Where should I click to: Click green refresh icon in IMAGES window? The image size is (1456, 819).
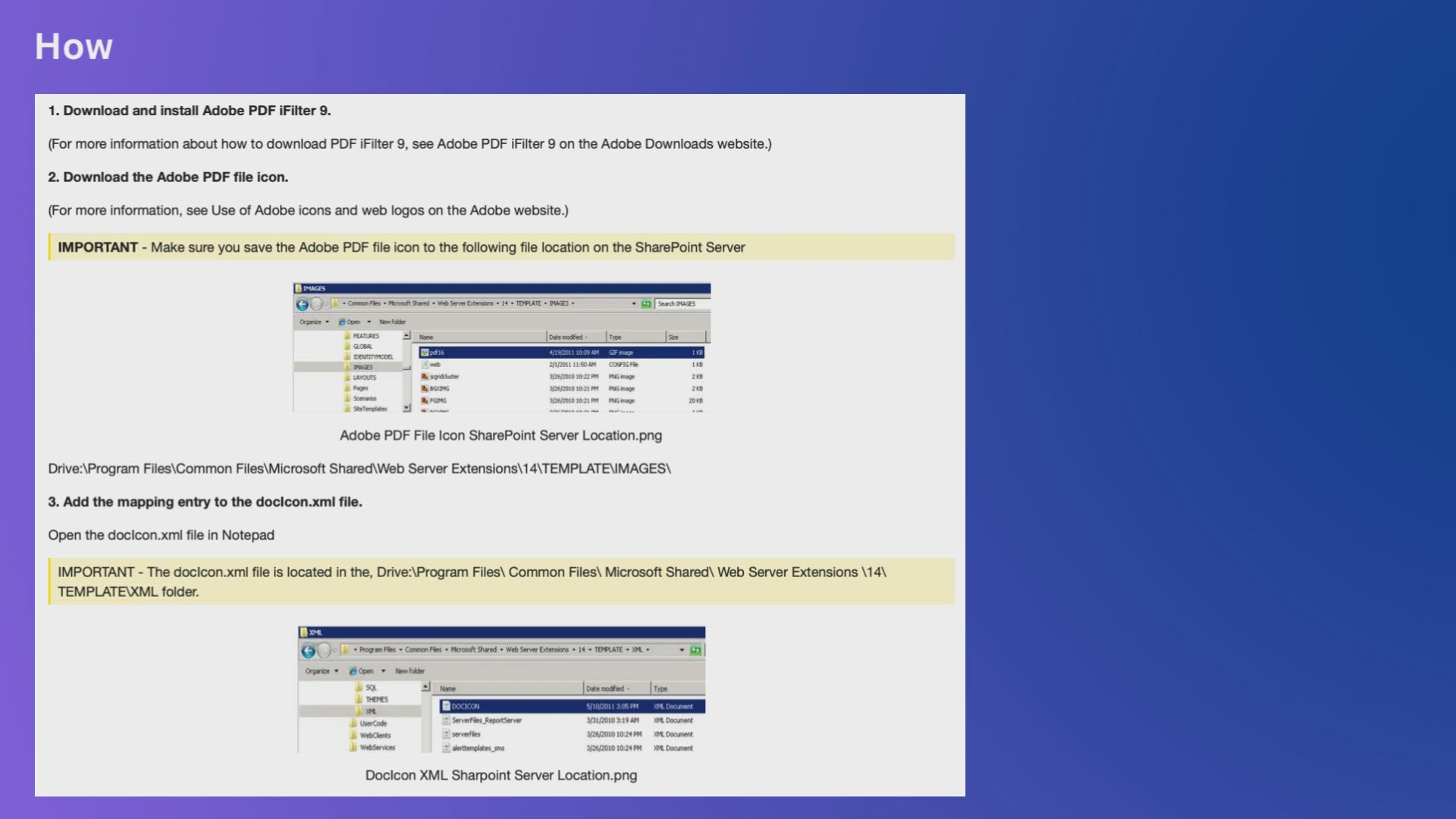646,304
